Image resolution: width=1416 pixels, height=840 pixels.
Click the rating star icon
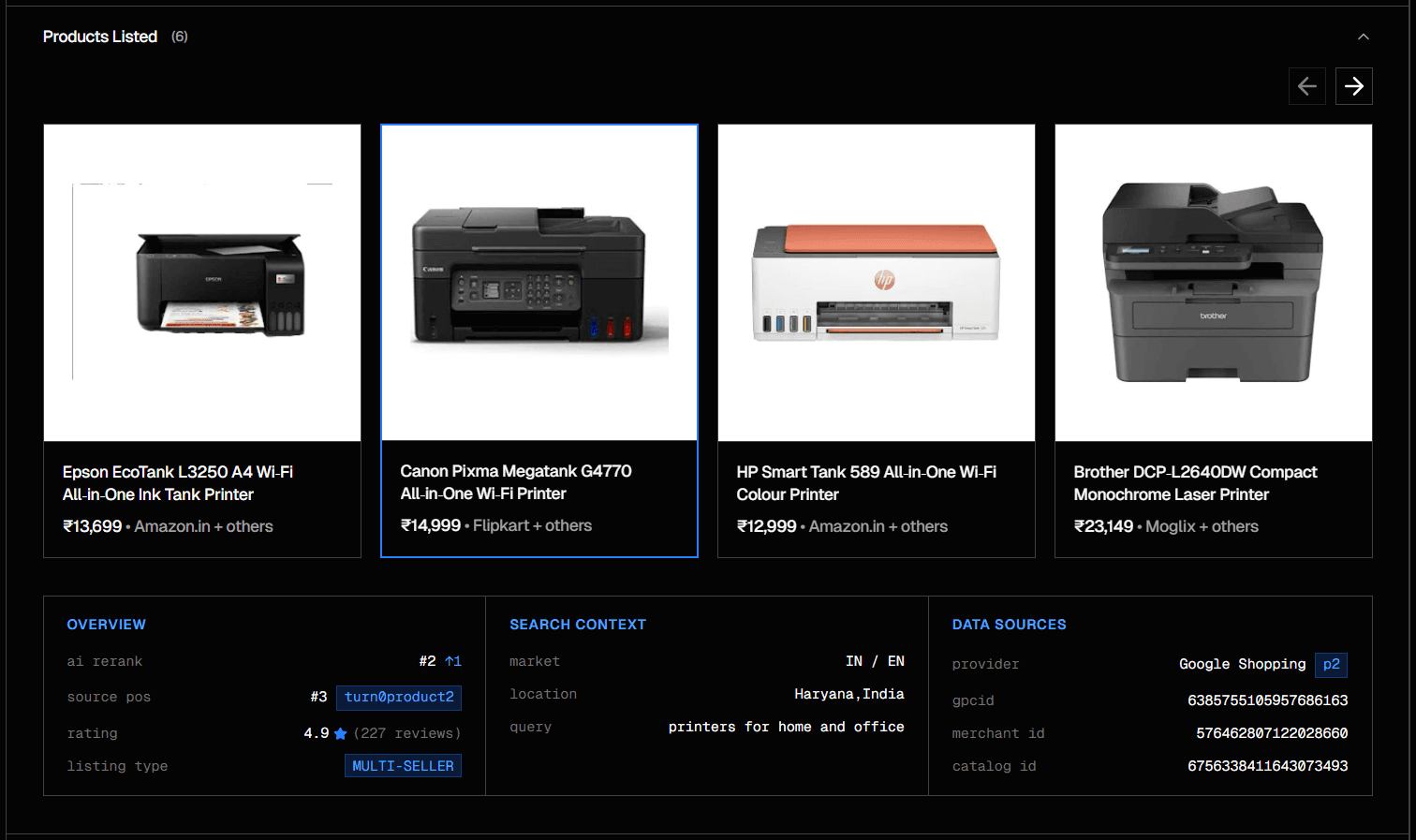[x=340, y=733]
